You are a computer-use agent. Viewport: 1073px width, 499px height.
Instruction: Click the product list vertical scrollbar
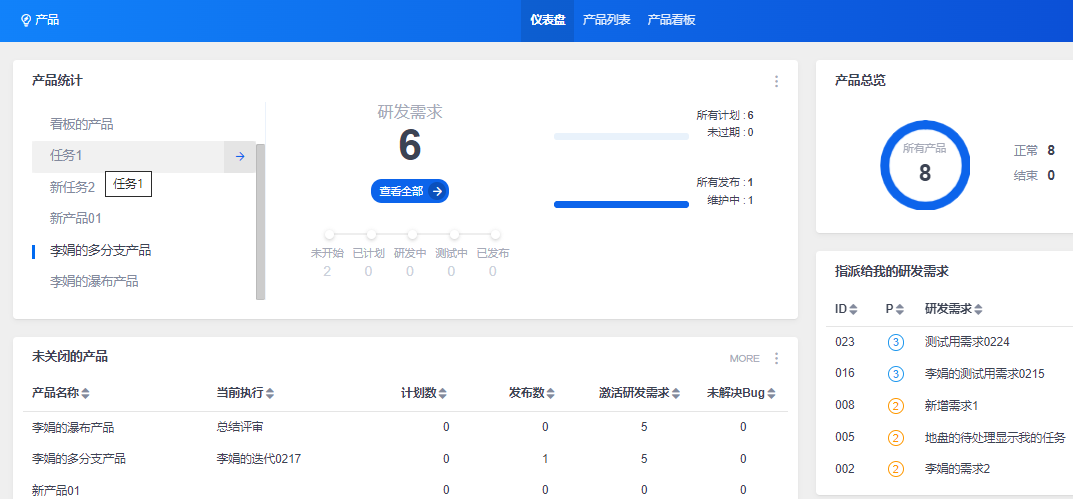point(260,220)
